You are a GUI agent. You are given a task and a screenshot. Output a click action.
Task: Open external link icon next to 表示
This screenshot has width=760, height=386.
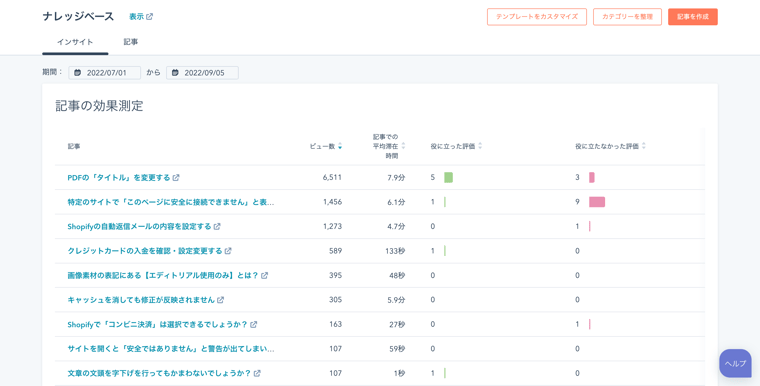click(x=149, y=16)
